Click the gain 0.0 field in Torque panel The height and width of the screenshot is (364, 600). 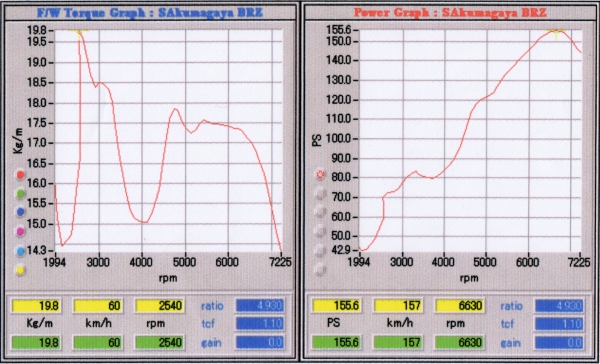coord(260,342)
